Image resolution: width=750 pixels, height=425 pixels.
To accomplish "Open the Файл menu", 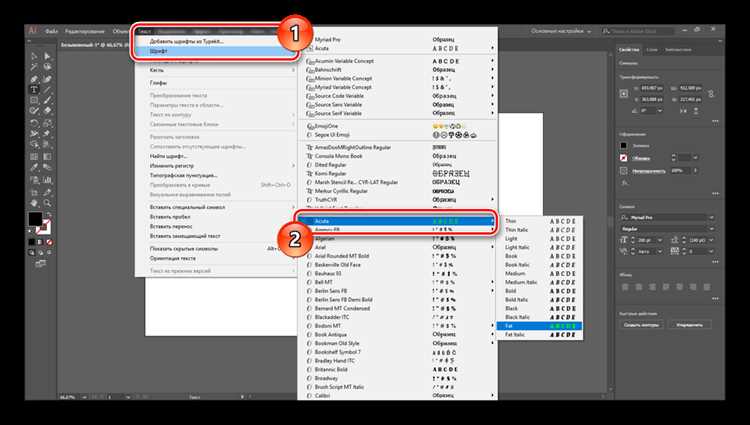I will coord(52,32).
